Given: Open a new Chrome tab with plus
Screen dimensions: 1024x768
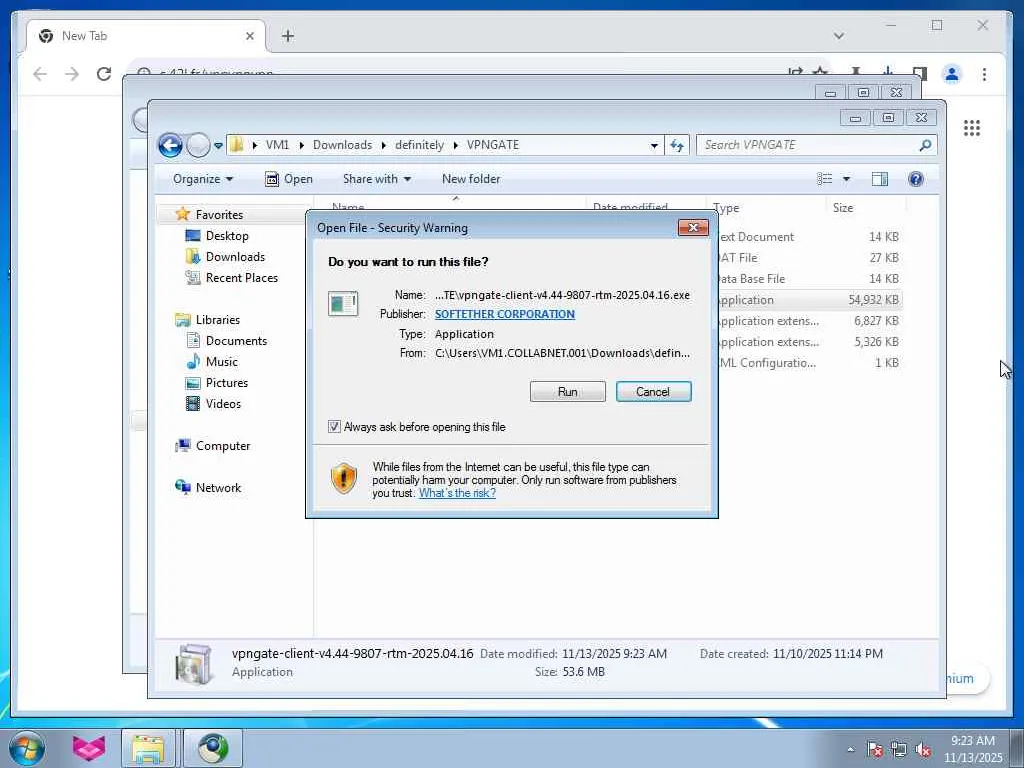Looking at the screenshot, I should 288,36.
